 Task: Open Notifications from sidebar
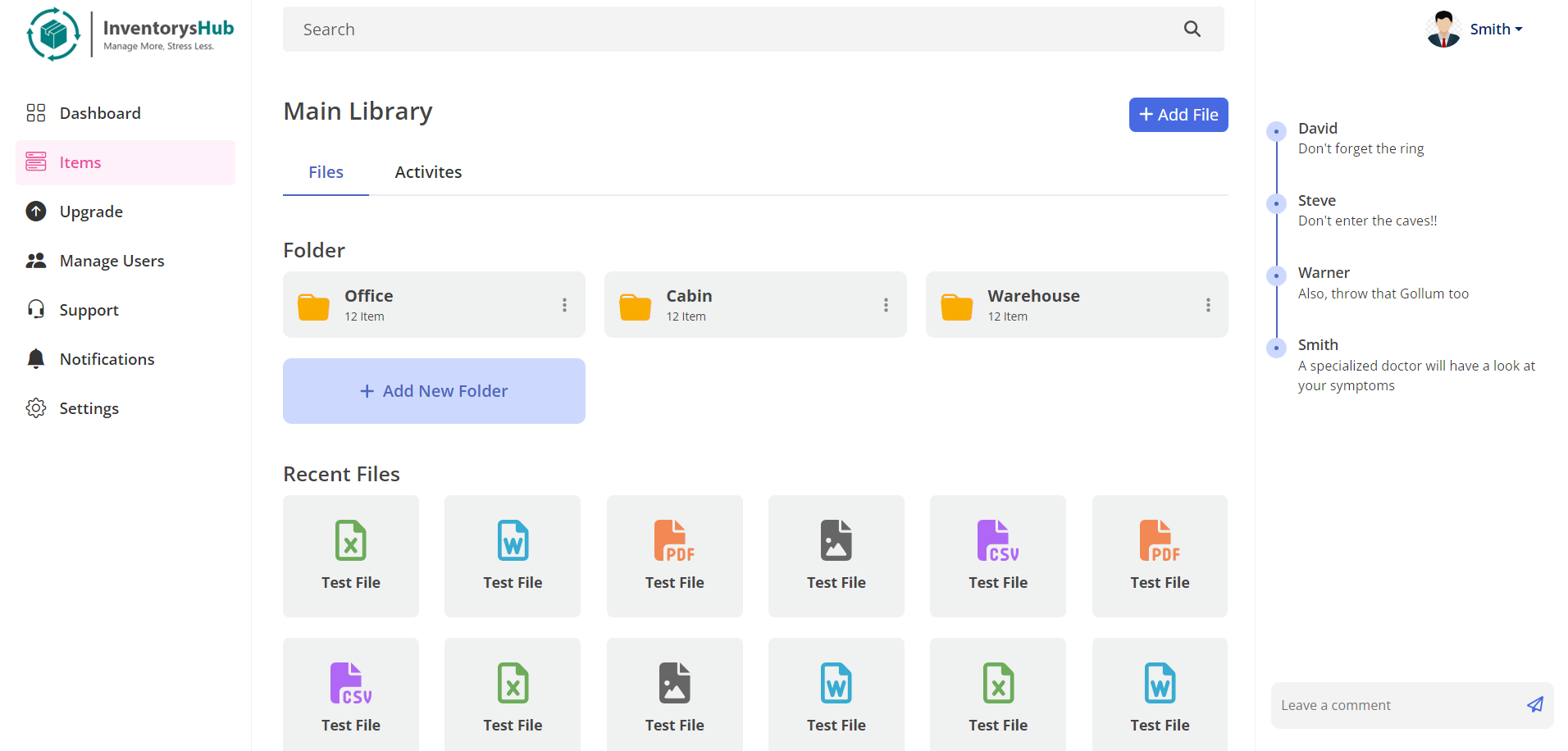pyautogui.click(x=125, y=359)
